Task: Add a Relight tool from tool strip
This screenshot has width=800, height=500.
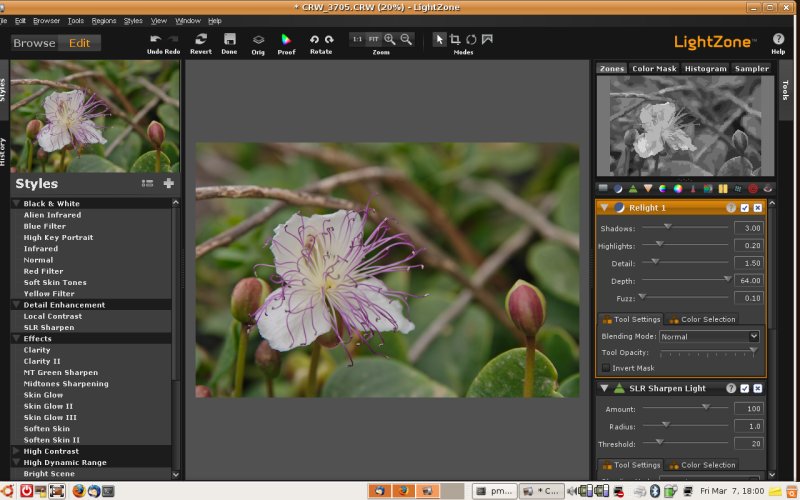Action: pos(618,188)
